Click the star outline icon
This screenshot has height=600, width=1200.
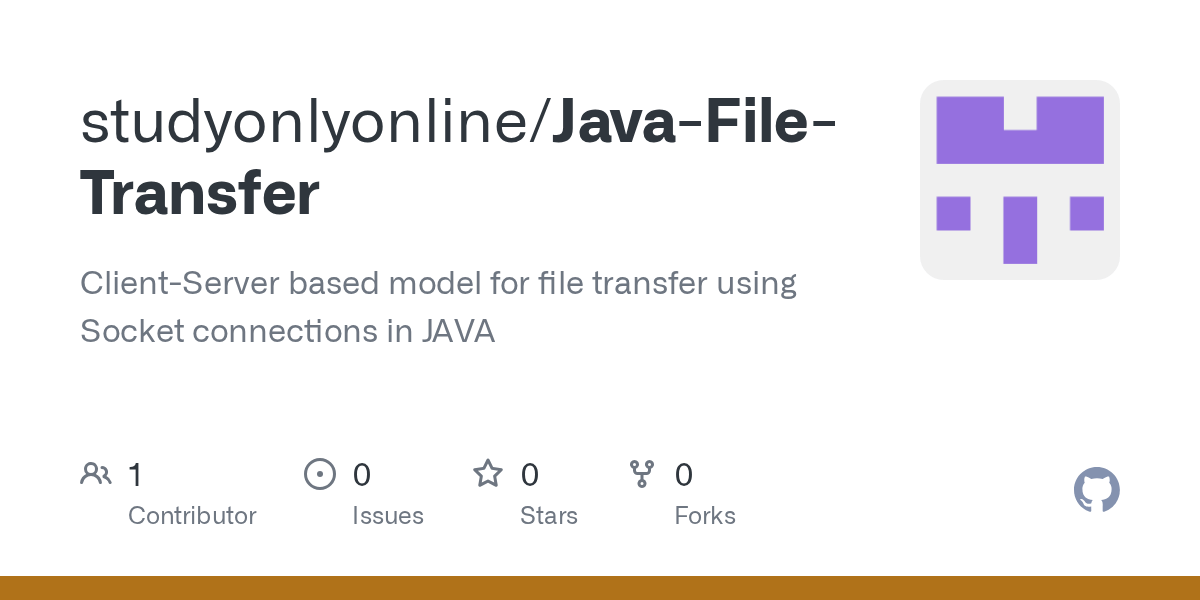pyautogui.click(x=488, y=473)
